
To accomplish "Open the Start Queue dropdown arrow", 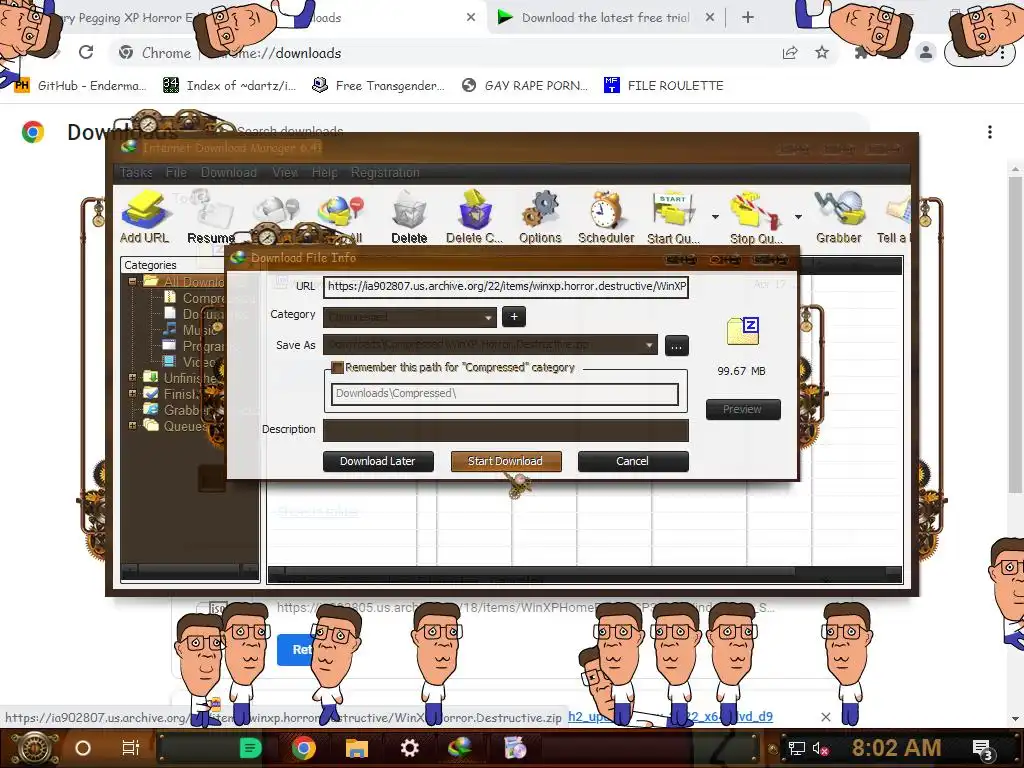I will (714, 217).
